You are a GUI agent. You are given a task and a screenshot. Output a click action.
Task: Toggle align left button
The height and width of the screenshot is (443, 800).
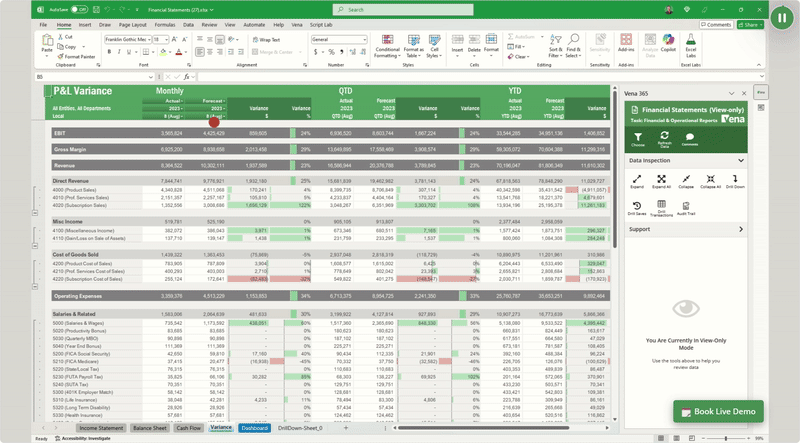click(x=199, y=52)
